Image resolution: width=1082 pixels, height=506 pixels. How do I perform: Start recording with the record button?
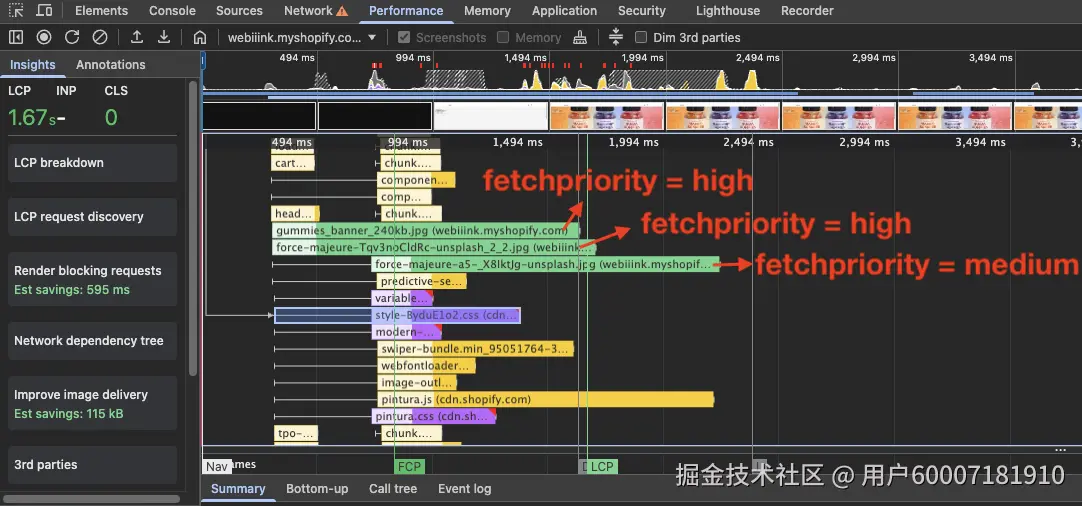click(x=44, y=37)
